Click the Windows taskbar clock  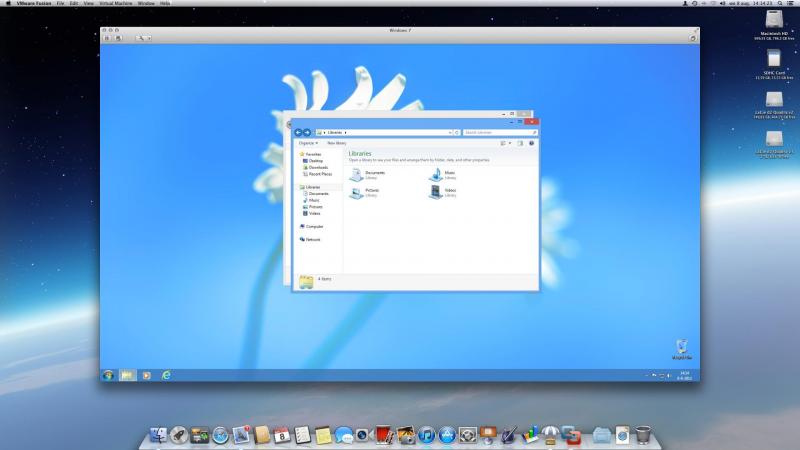tap(685, 376)
